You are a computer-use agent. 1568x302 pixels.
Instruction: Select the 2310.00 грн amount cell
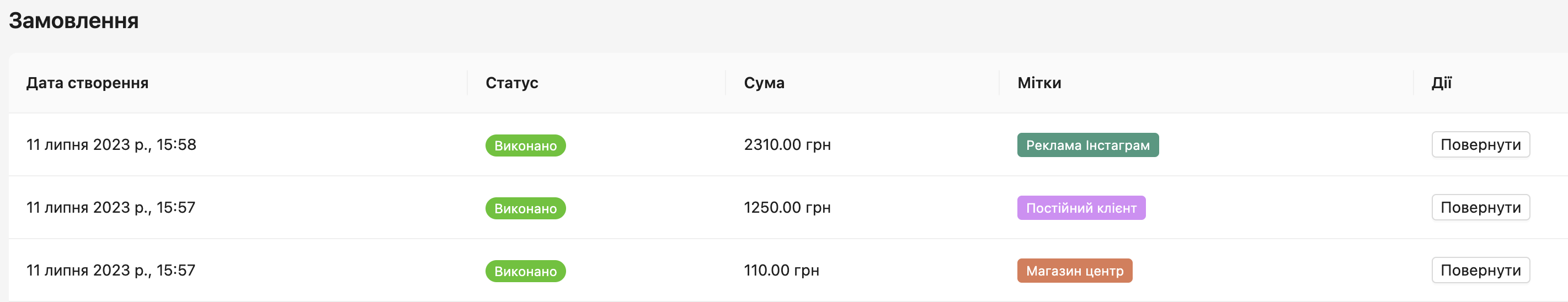[x=787, y=144]
